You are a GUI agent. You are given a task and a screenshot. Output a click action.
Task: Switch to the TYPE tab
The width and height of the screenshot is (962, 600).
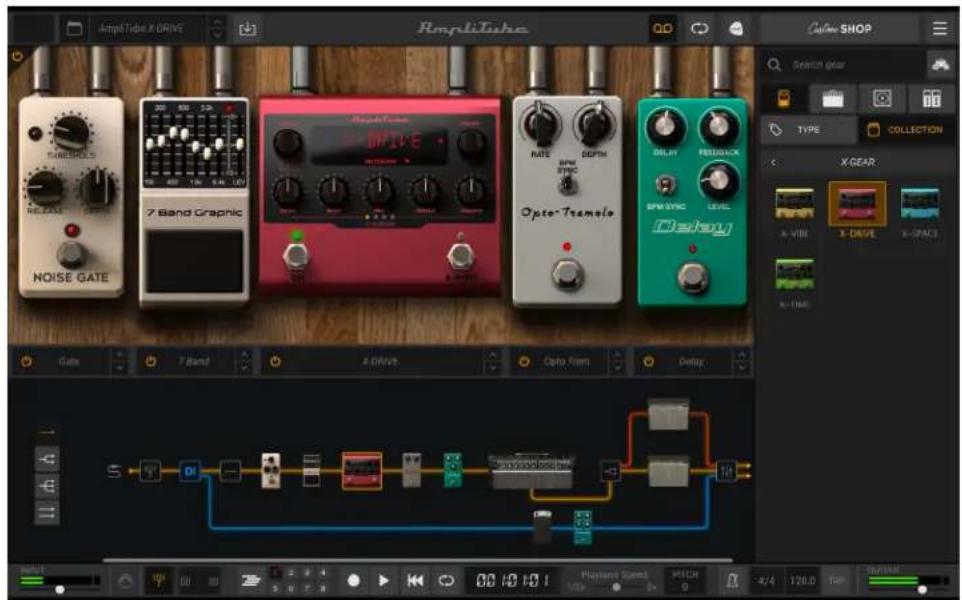click(809, 129)
